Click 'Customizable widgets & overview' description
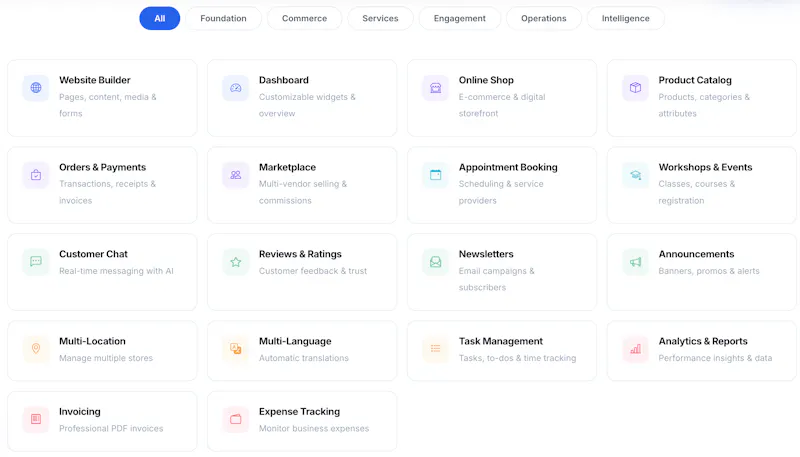Viewport: 800px width, 457px height. point(307,105)
